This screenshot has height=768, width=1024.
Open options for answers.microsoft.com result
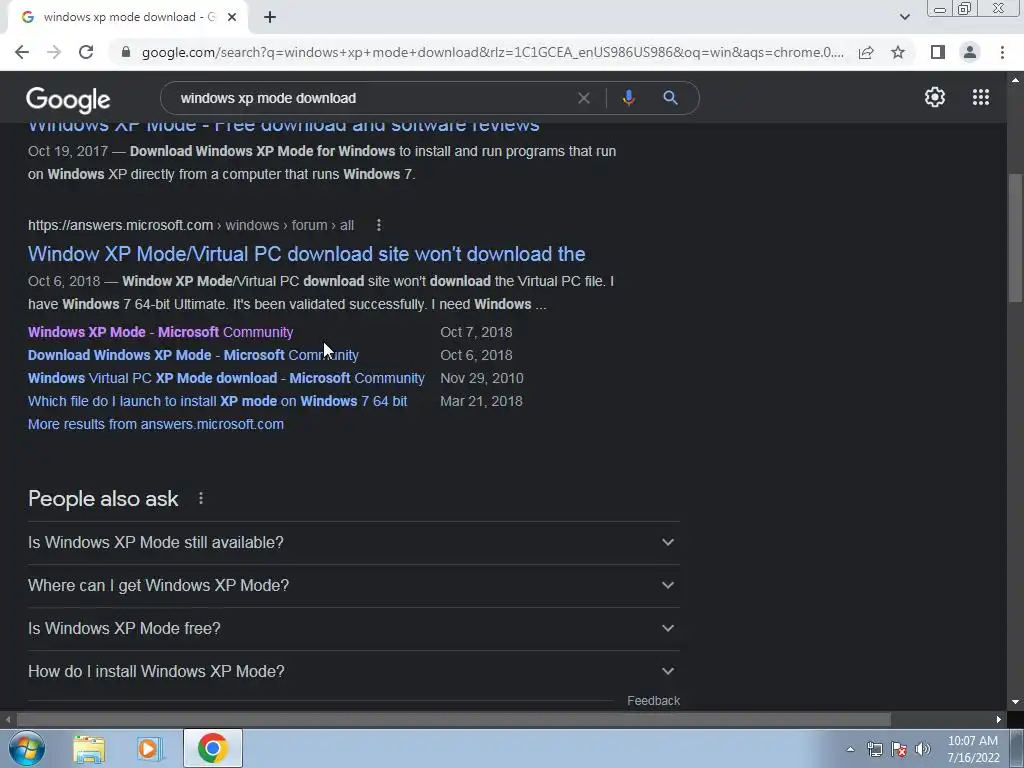[x=379, y=225]
